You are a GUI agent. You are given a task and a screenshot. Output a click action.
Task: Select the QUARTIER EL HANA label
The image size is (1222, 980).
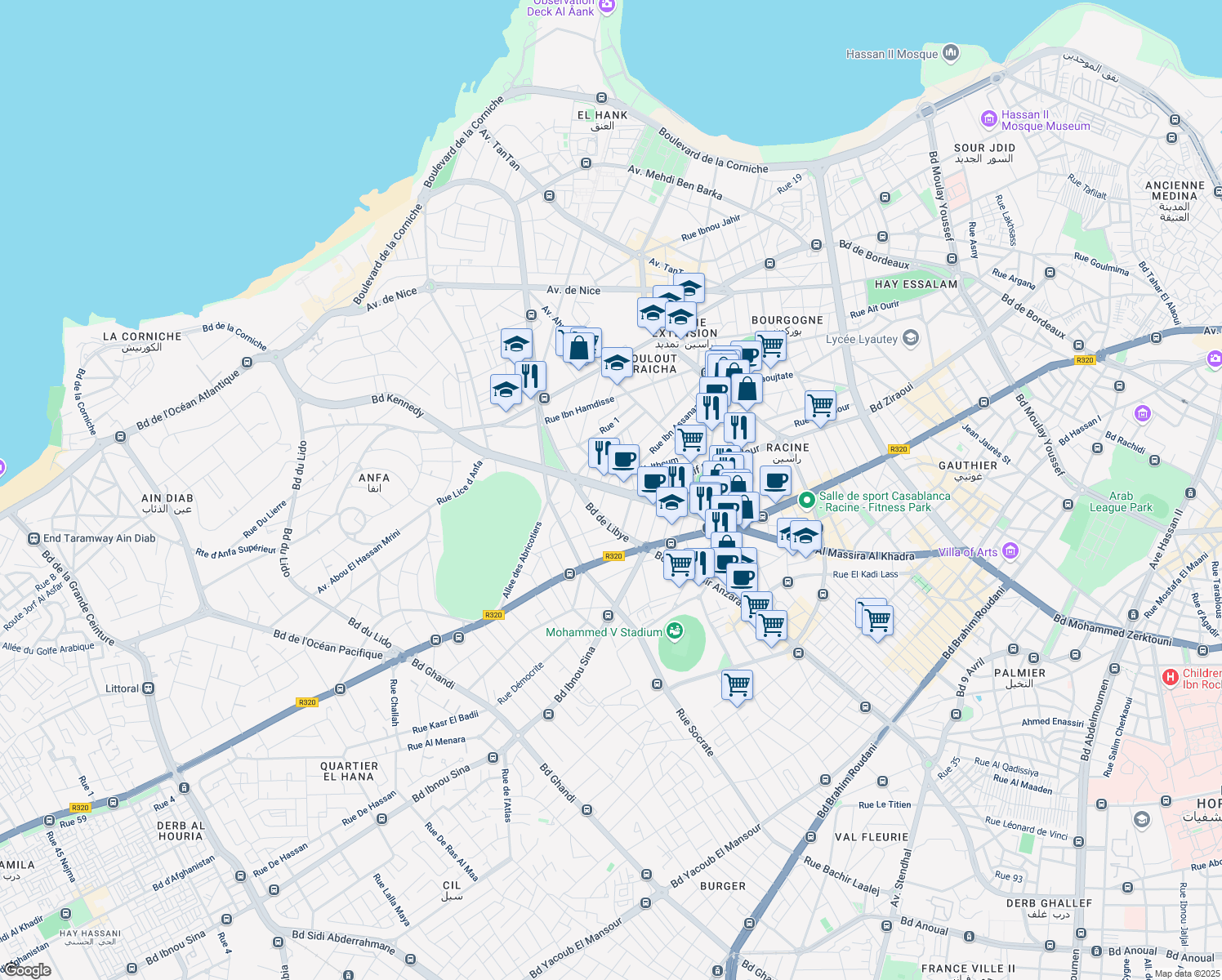(x=349, y=771)
